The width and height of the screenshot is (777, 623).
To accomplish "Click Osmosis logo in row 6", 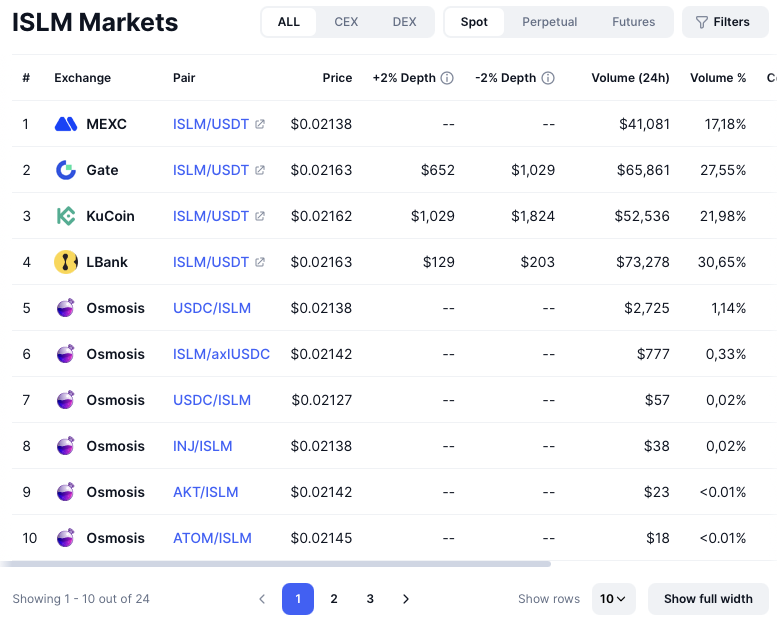I will point(65,354).
